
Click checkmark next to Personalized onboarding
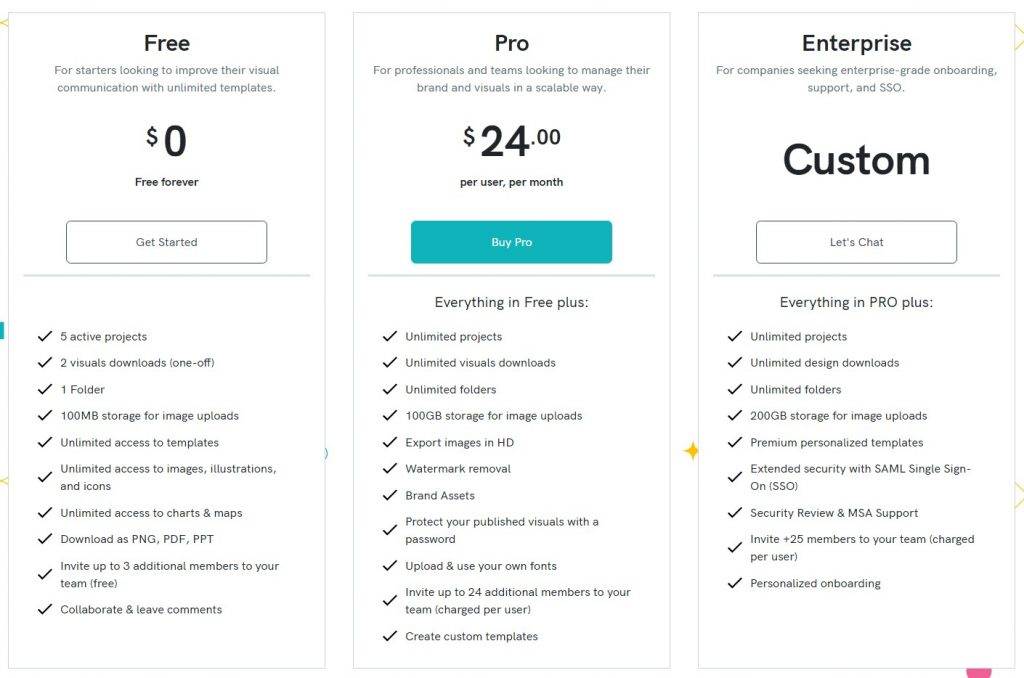tap(734, 583)
